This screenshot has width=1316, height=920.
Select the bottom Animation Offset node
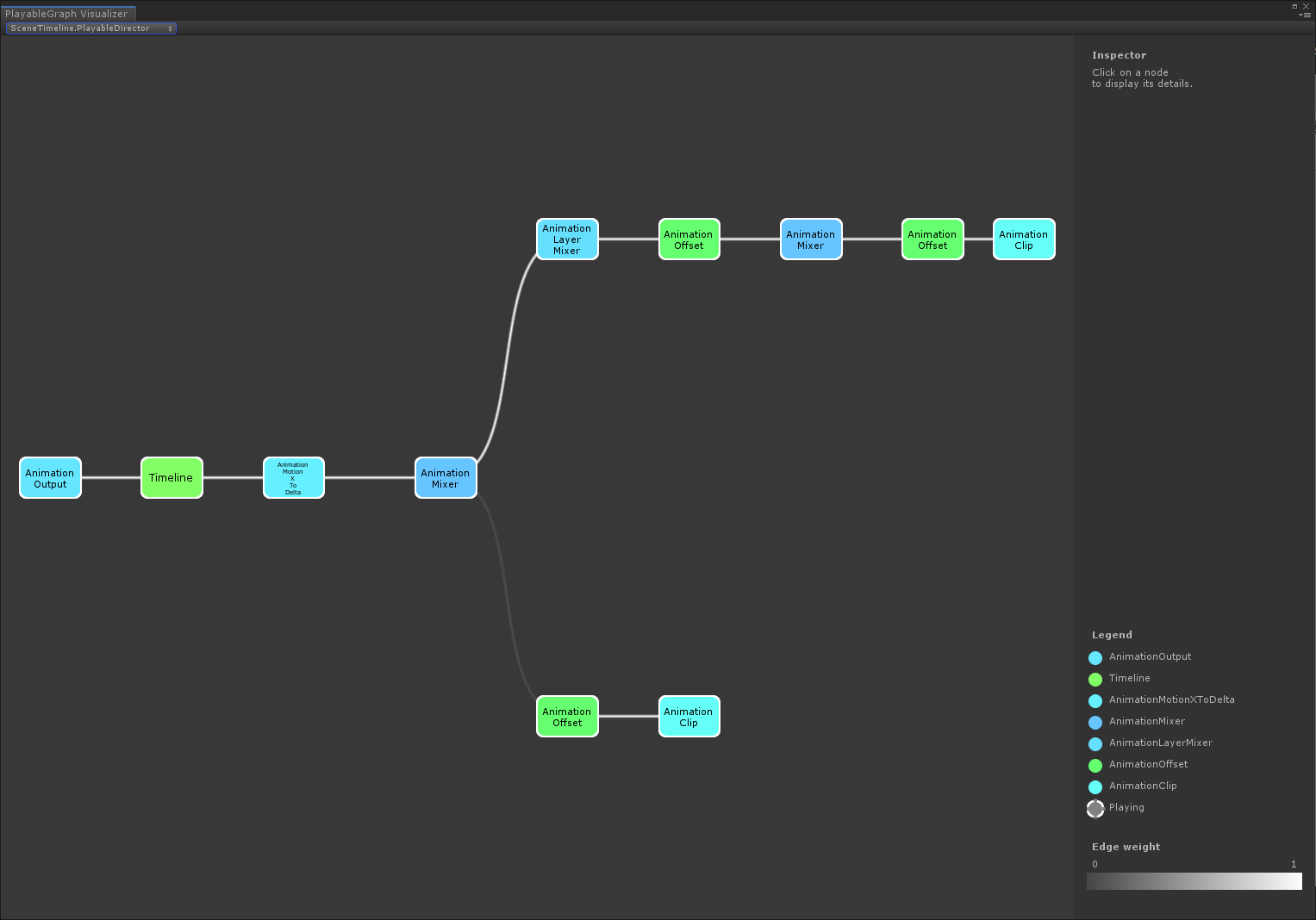(x=566, y=716)
